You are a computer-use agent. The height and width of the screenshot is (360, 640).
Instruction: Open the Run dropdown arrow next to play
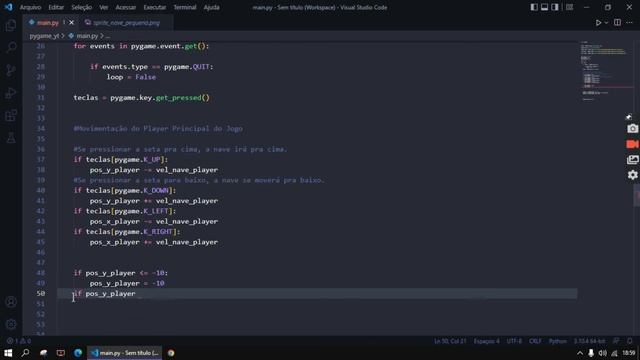click(606, 23)
